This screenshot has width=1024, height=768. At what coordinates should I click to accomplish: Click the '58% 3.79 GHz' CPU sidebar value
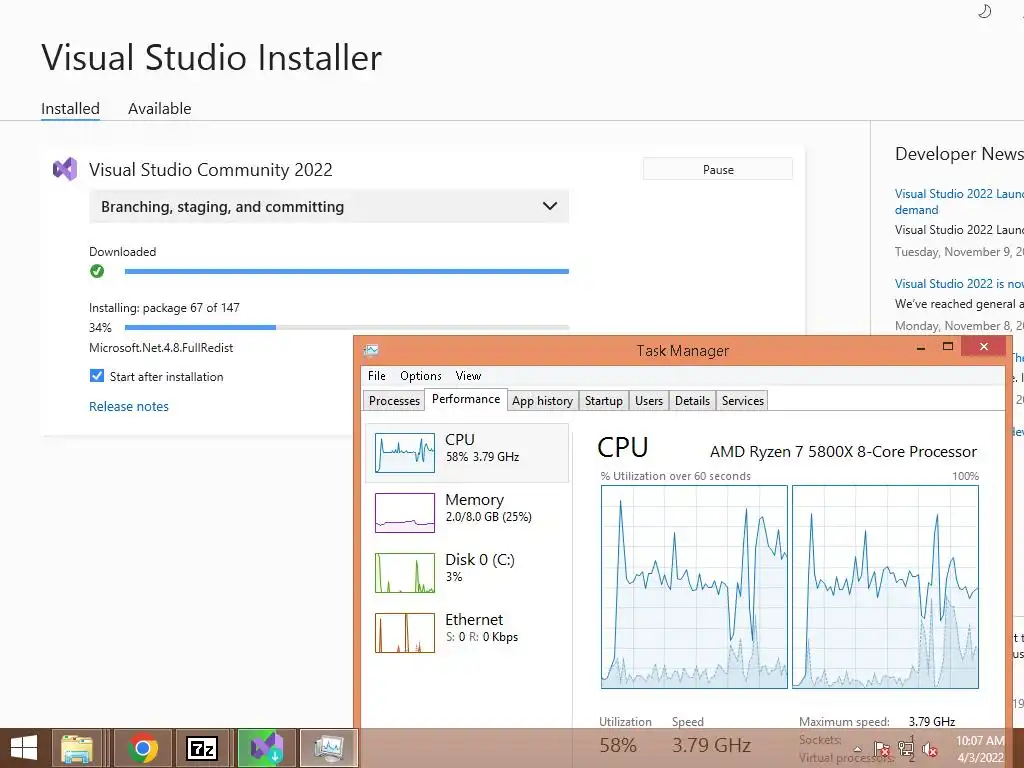pos(483,456)
